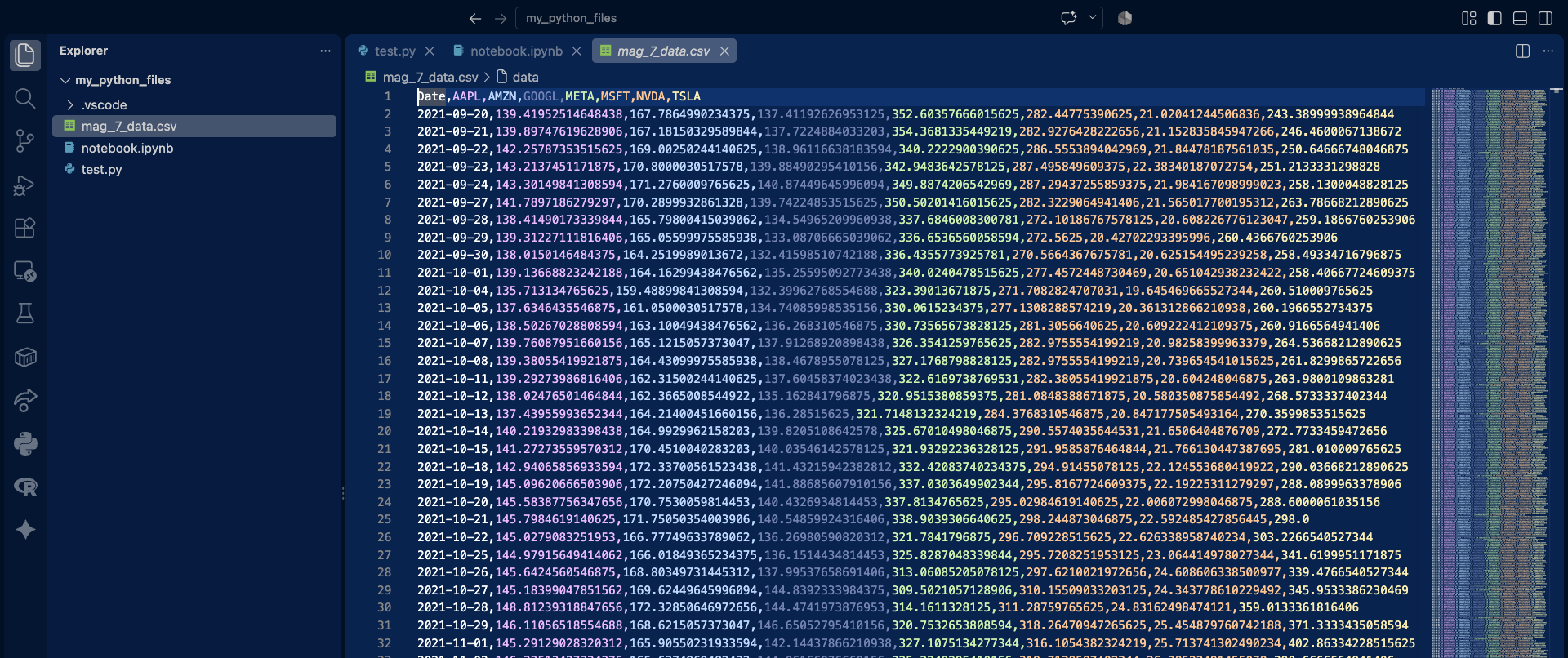Close the notebook.ipynb tab
Image resolution: width=1568 pixels, height=658 pixels.
coord(577,51)
